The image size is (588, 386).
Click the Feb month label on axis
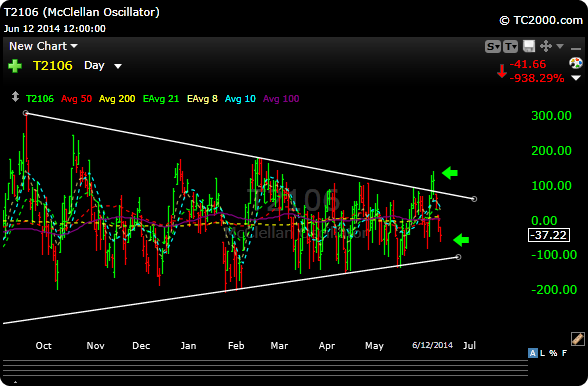point(236,345)
